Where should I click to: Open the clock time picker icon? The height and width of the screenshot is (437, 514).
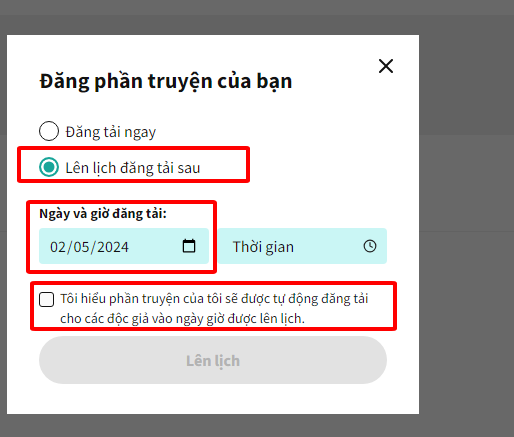click(370, 246)
